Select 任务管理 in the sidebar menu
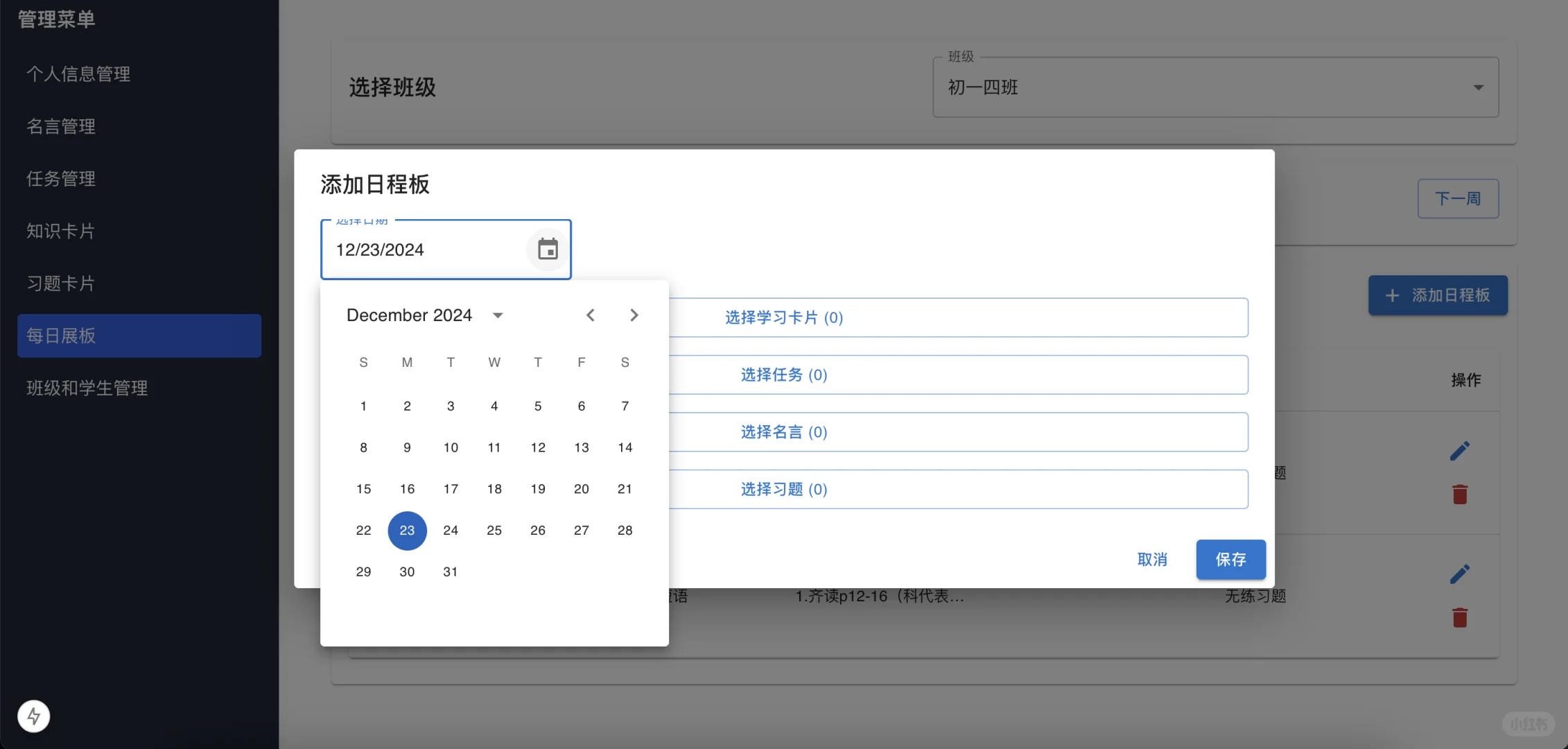 point(61,178)
